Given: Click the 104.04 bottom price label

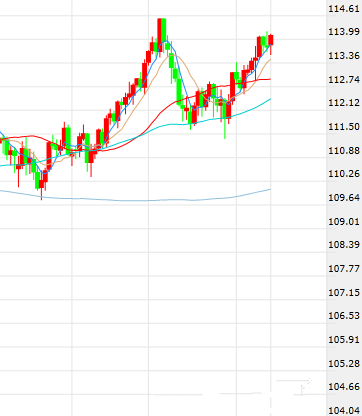Looking at the screenshot, I should 344,410.
